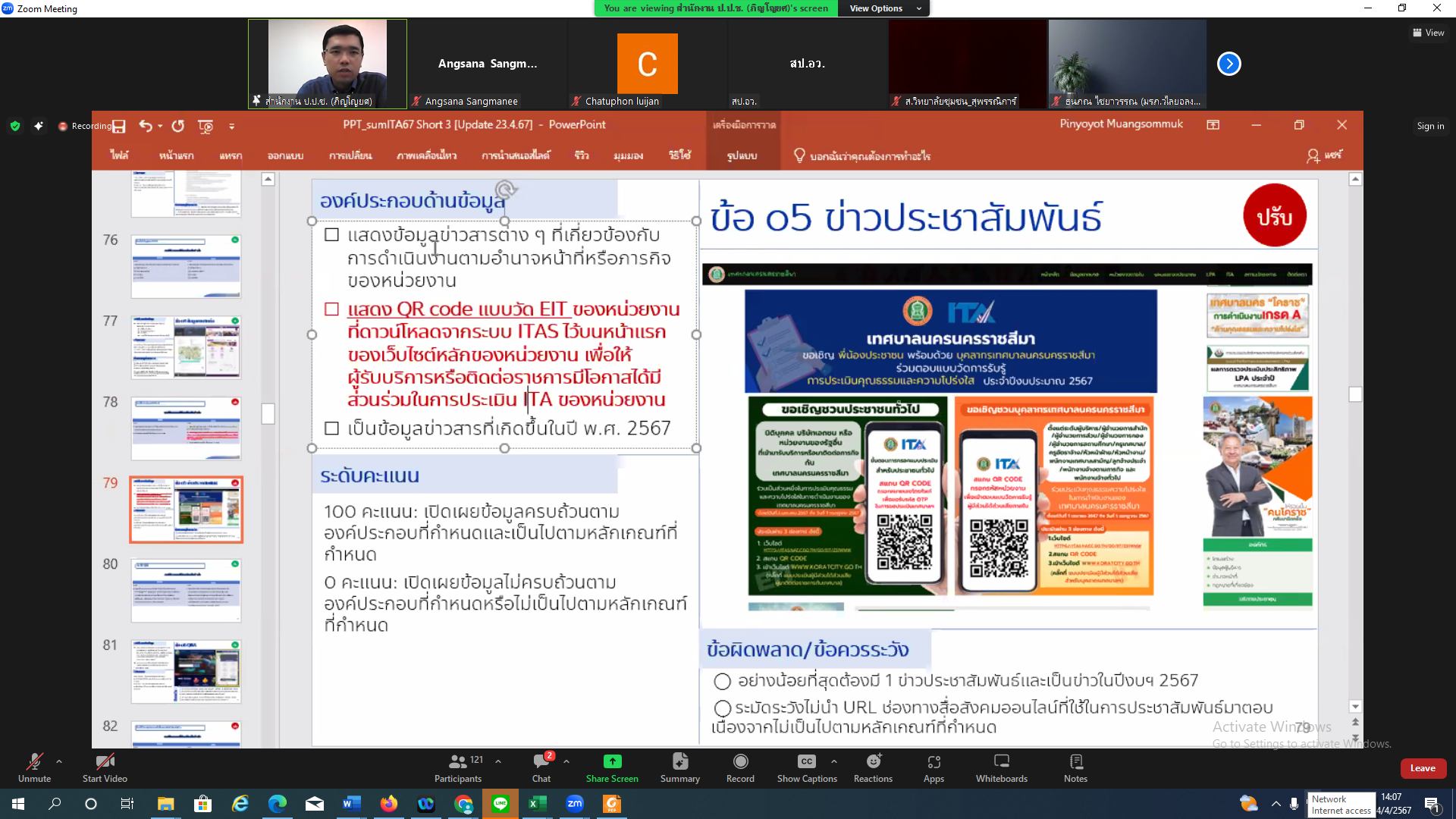The image size is (1456, 819).
Task: Click the PowerPoint save icon
Action: click(x=119, y=126)
